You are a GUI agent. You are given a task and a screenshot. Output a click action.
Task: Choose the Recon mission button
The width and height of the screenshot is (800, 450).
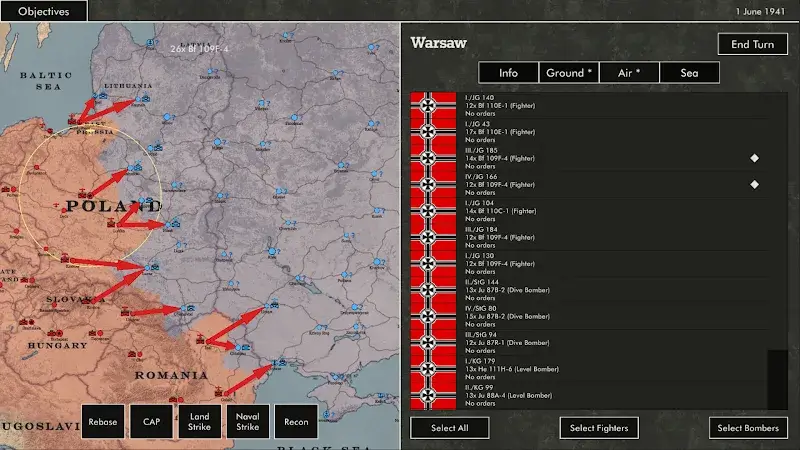tap(295, 422)
